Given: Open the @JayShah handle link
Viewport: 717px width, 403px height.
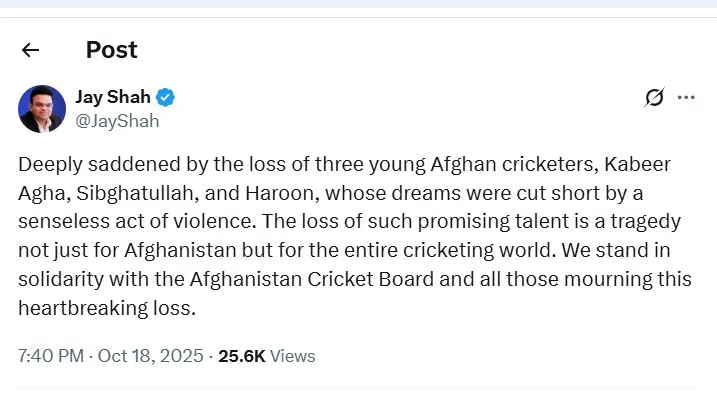Looking at the screenshot, I should (117, 121).
